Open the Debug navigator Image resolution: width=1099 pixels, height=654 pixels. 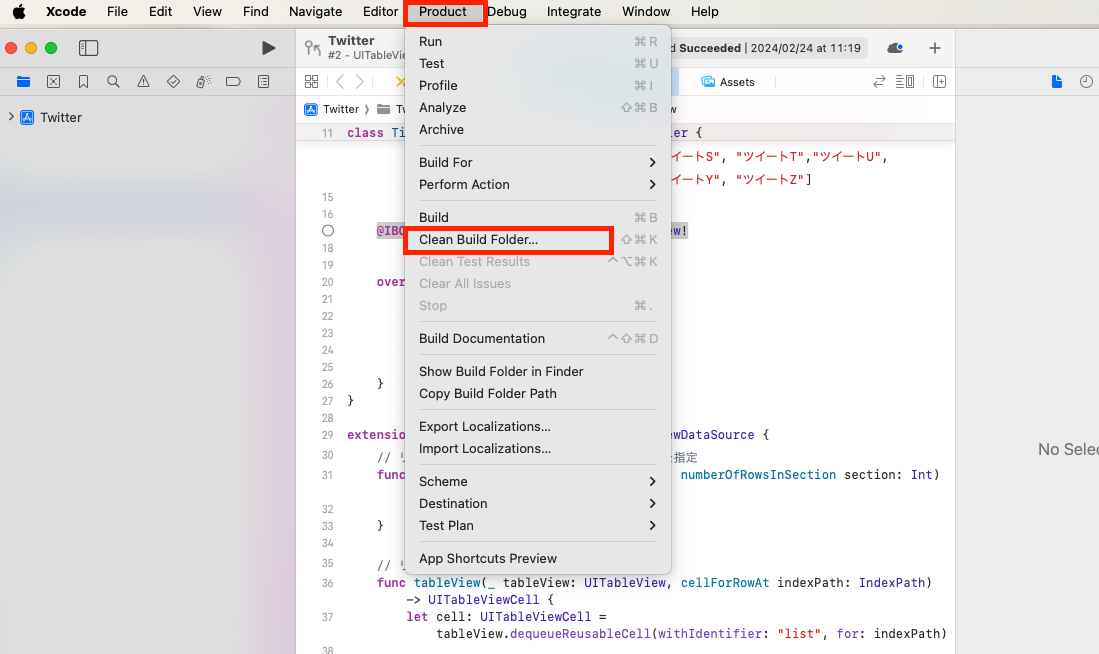point(203,81)
